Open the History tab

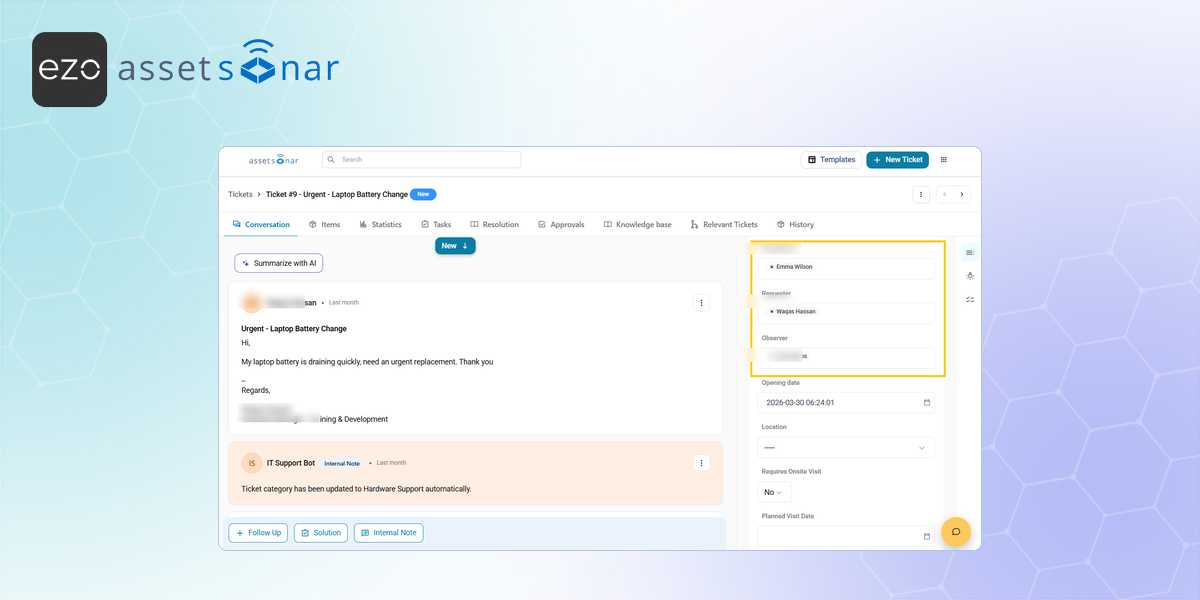click(795, 225)
